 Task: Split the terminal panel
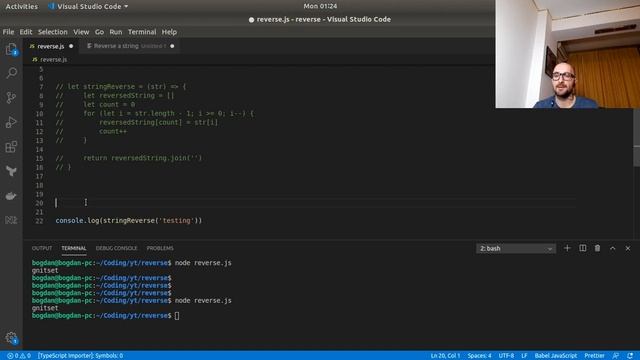point(582,248)
